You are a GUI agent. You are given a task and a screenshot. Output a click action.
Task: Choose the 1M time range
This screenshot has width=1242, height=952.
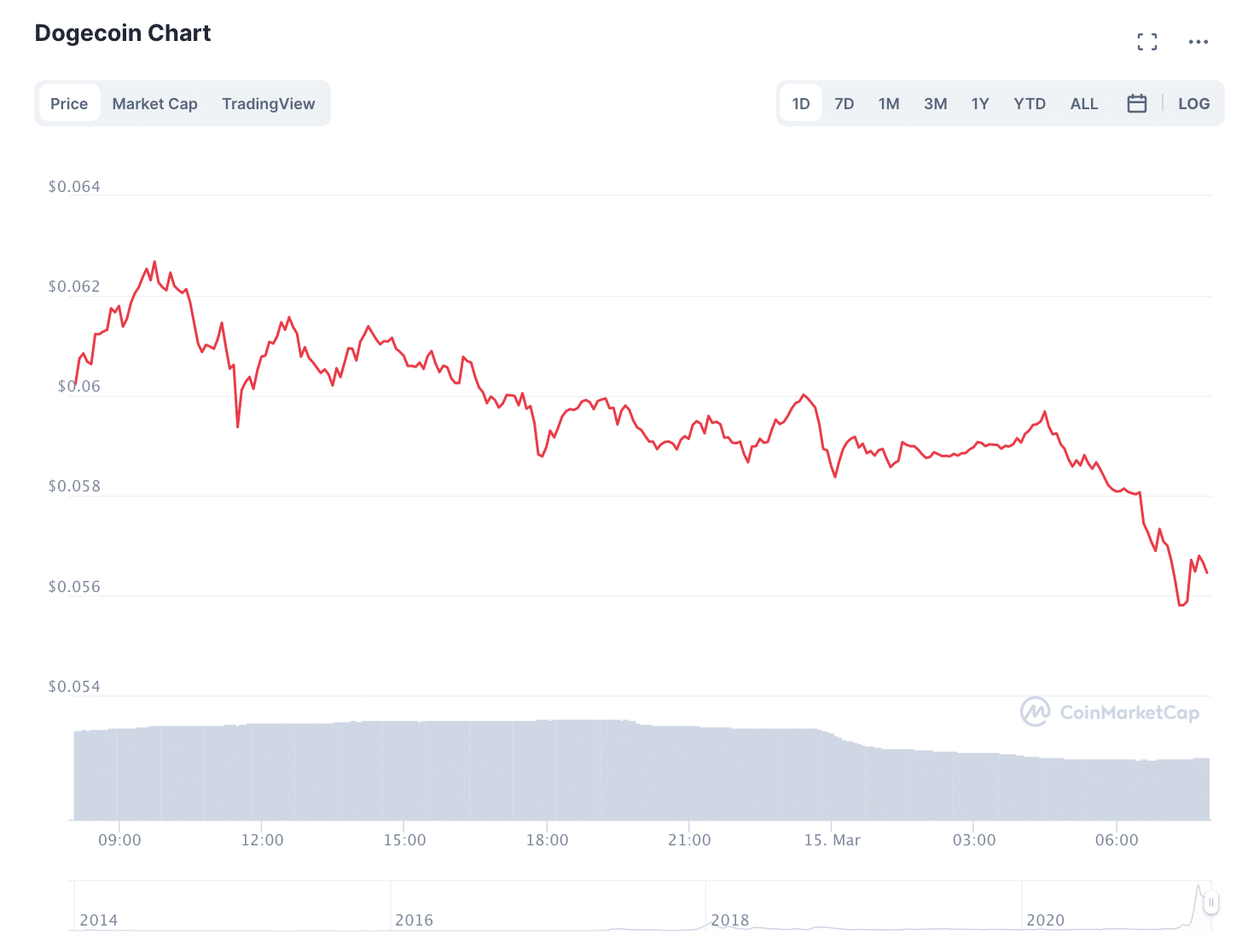click(x=888, y=103)
